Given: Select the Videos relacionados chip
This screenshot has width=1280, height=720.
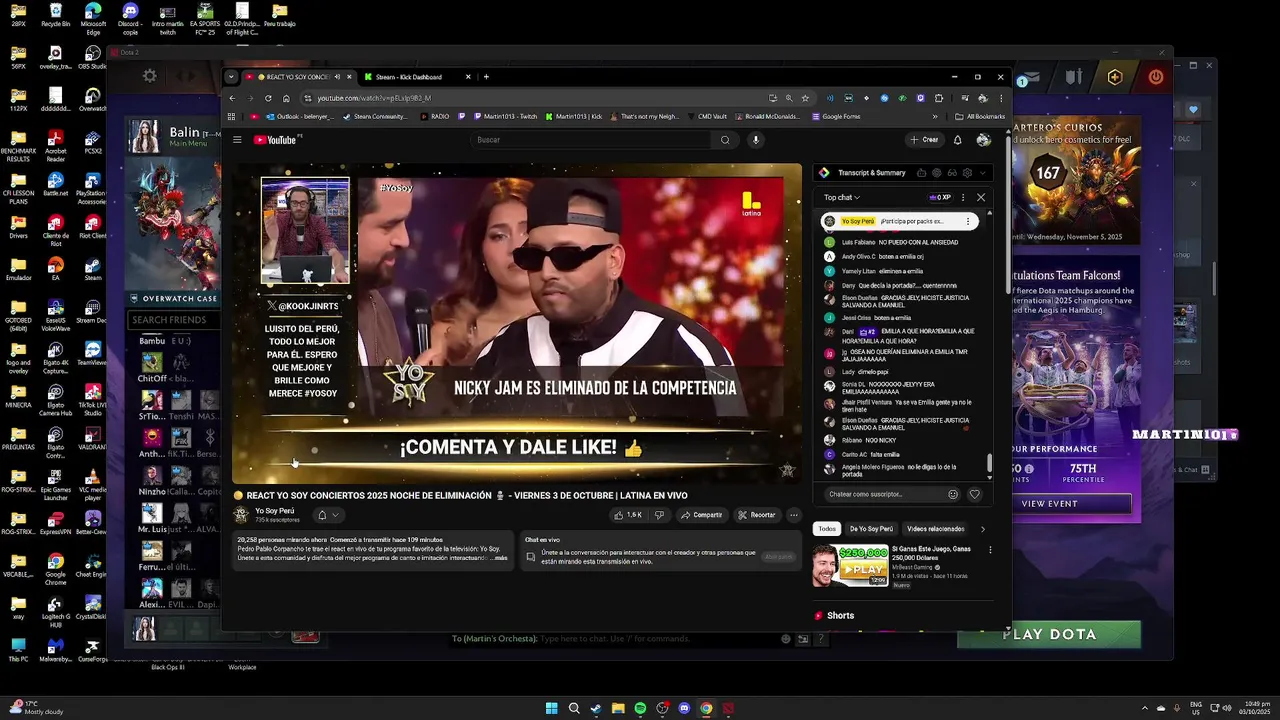Looking at the screenshot, I should tap(935, 529).
